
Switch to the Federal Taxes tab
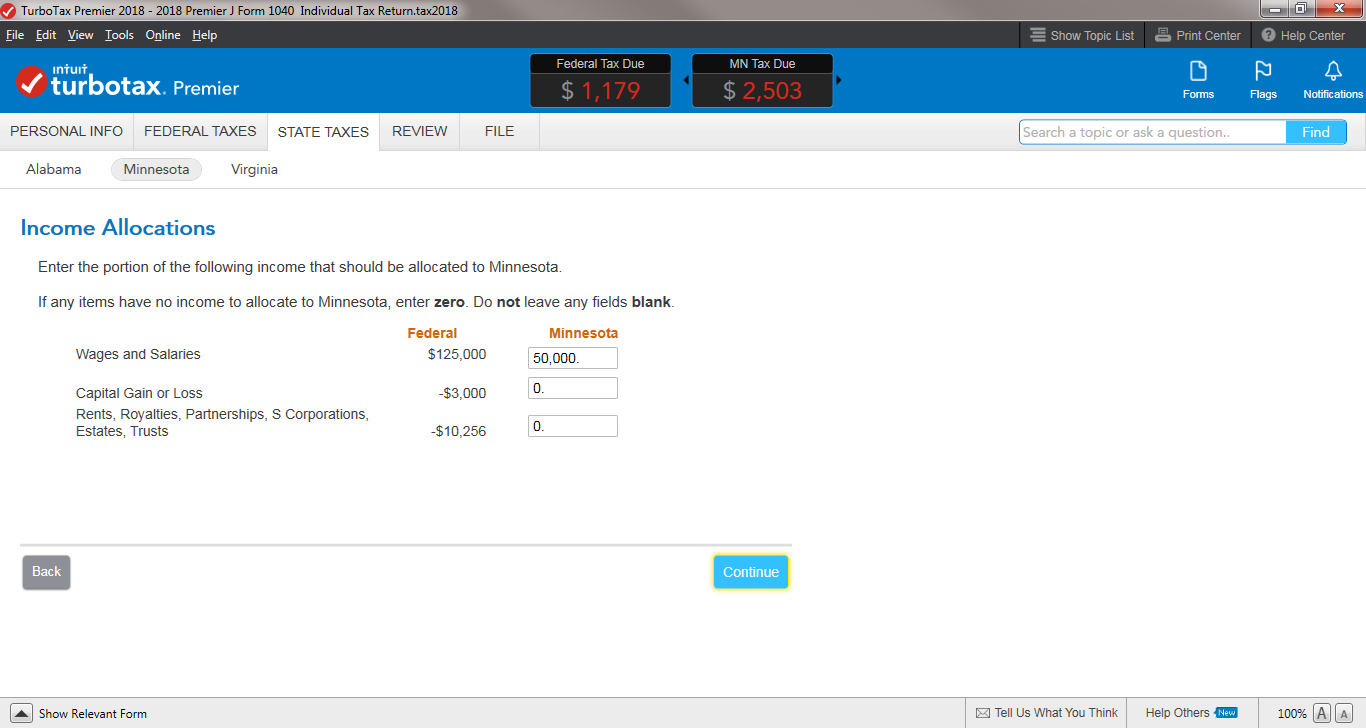200,131
